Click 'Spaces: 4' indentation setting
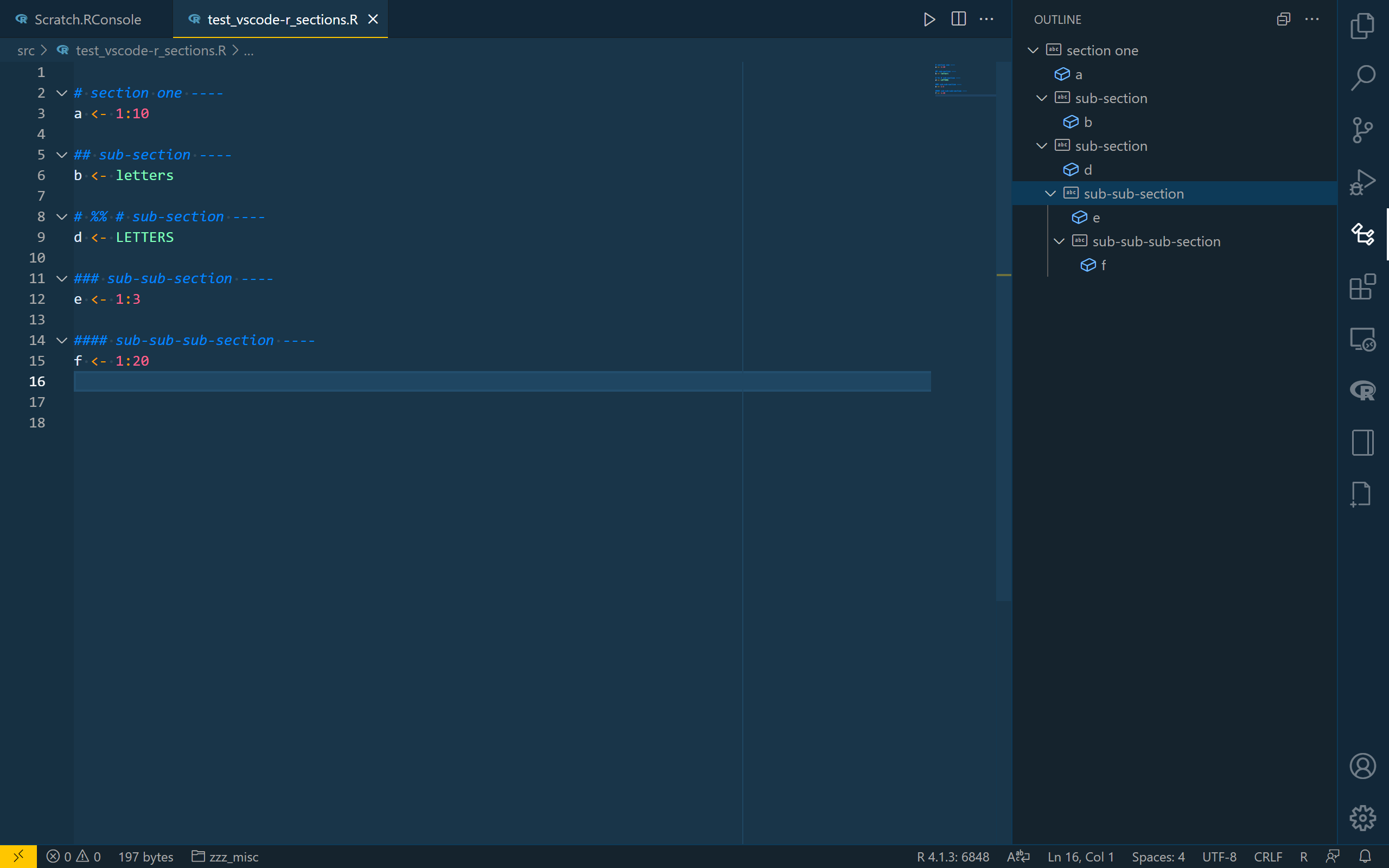The width and height of the screenshot is (1389, 868). coord(1158,857)
